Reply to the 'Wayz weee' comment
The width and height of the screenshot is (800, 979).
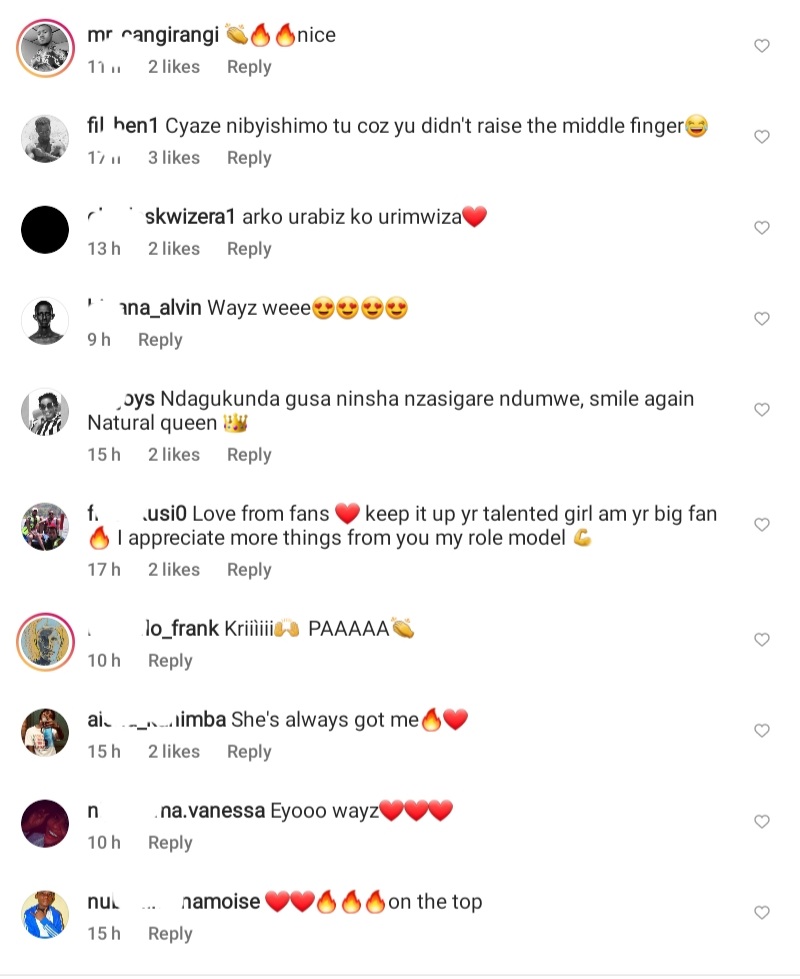pos(160,340)
